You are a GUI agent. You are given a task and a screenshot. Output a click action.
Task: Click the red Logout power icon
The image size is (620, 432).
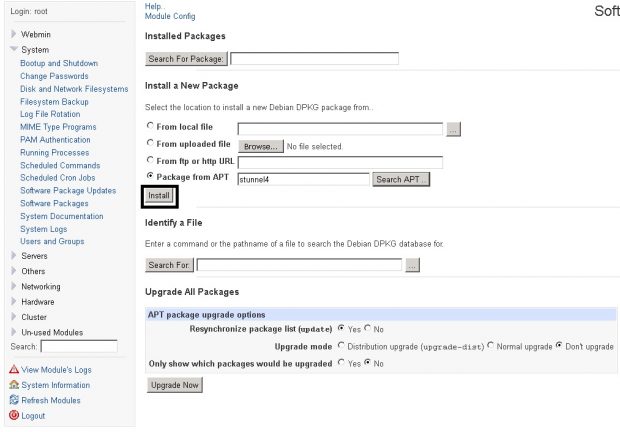pyautogui.click(x=14, y=415)
